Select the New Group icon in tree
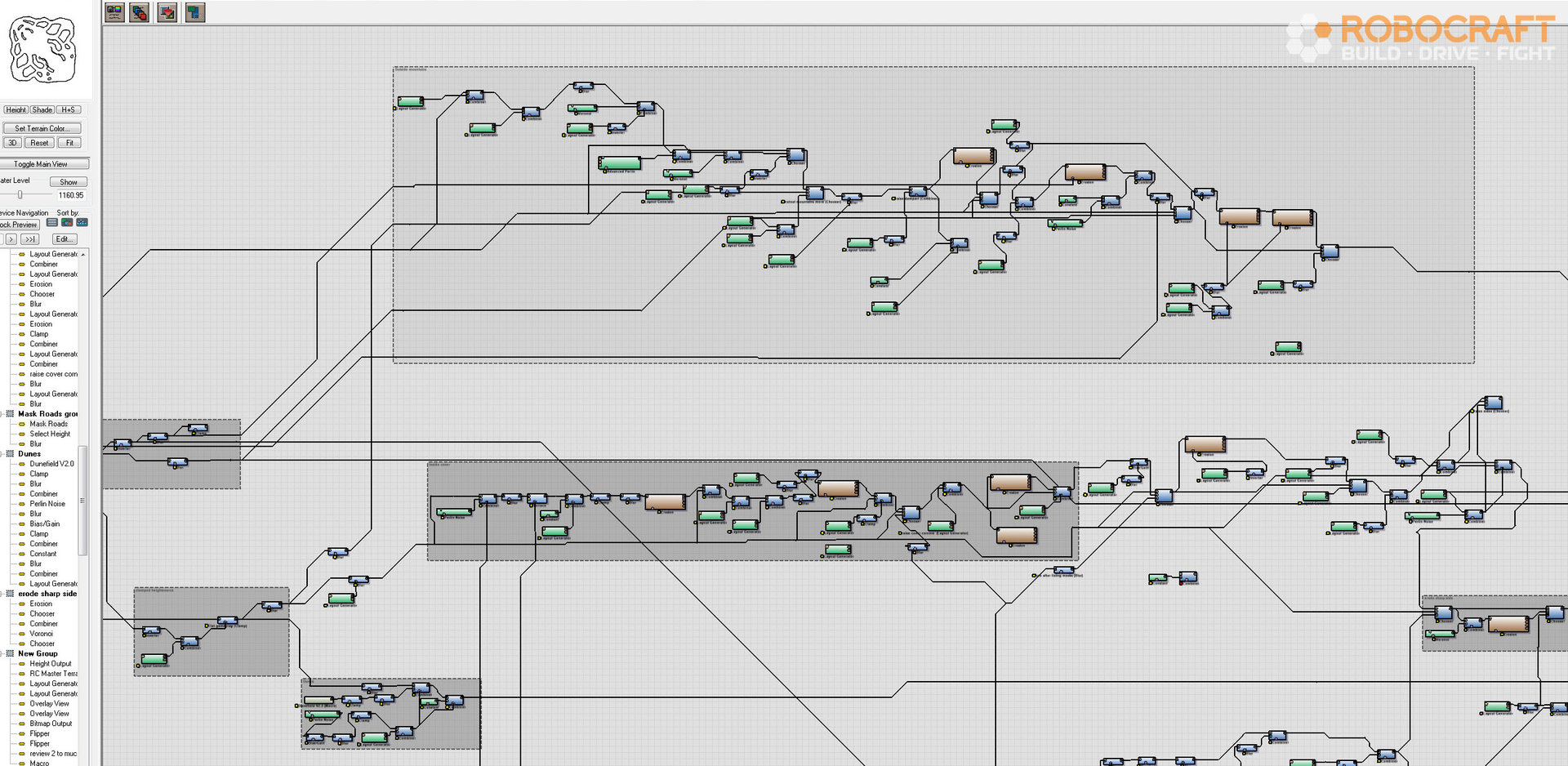The height and width of the screenshot is (766, 1568). coord(10,653)
